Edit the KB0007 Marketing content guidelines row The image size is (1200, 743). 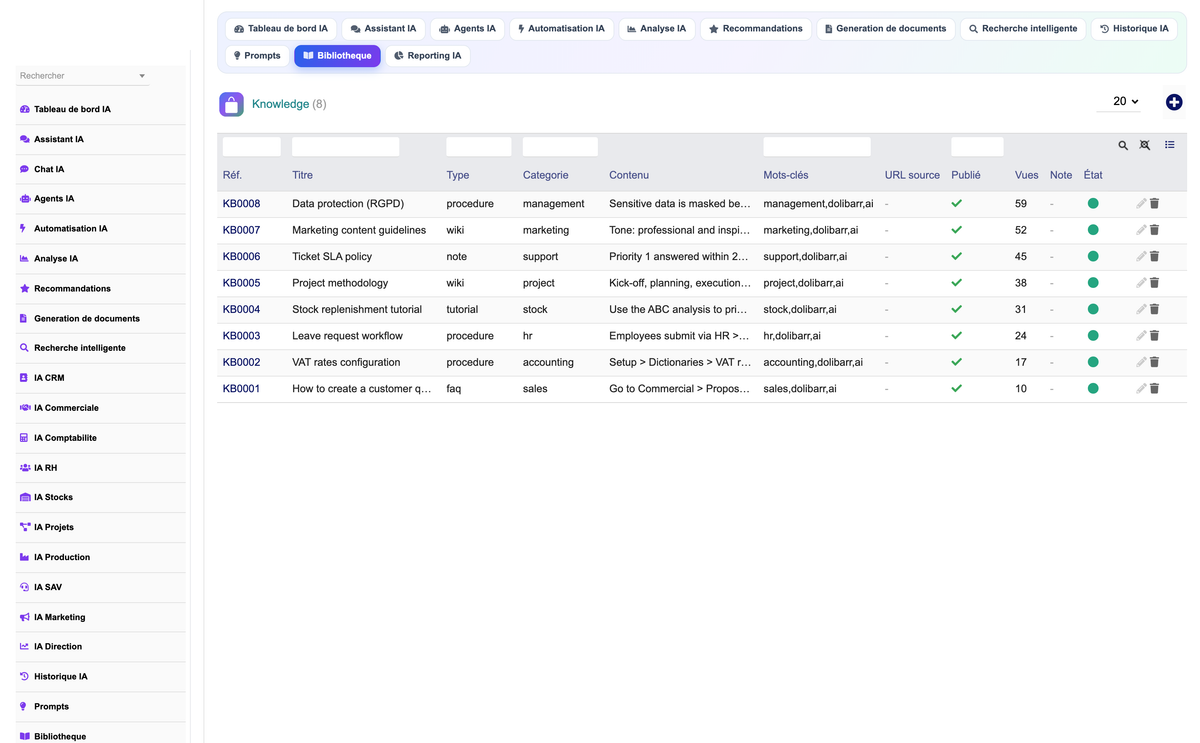click(x=1141, y=230)
